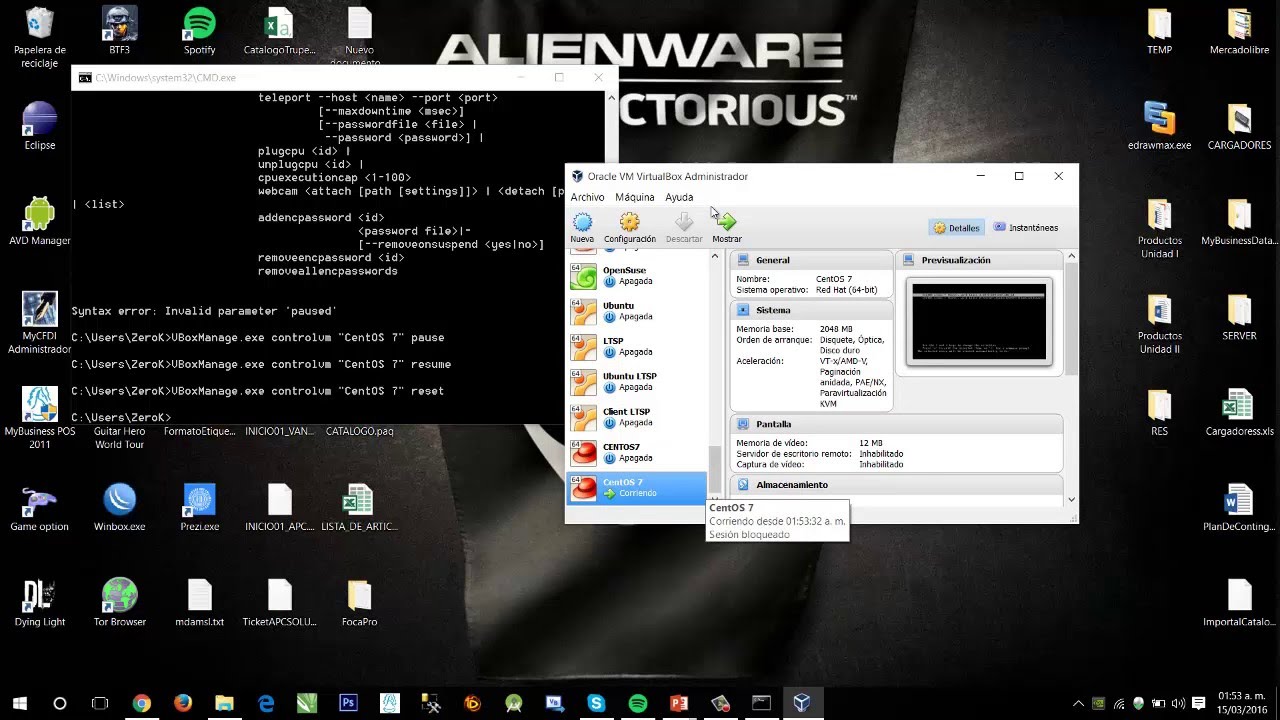The height and width of the screenshot is (720, 1280).
Task: Click the VM preview thumbnail
Action: click(x=979, y=322)
